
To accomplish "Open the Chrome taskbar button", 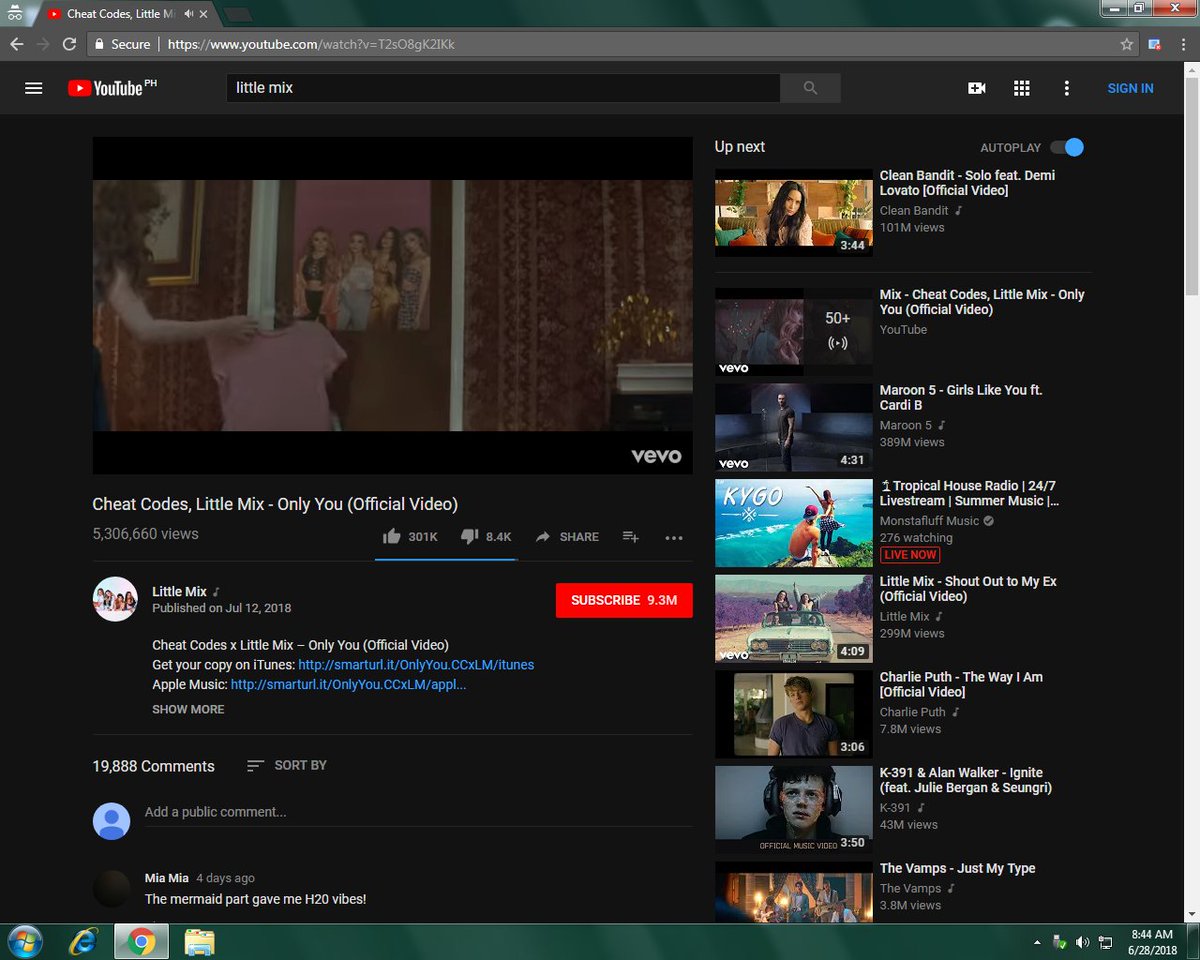I will tap(141, 942).
